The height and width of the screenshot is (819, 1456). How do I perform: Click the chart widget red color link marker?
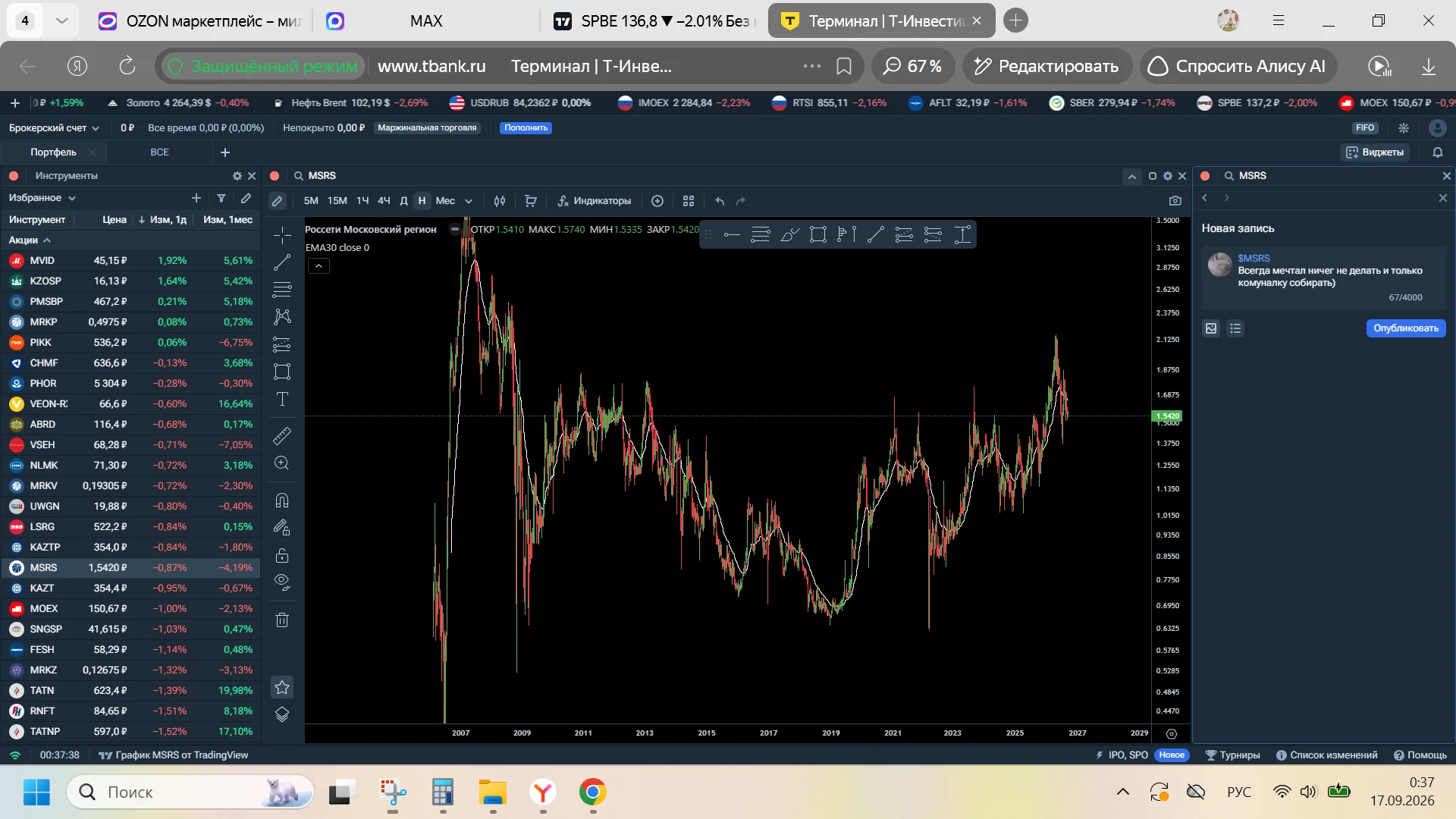point(275,176)
